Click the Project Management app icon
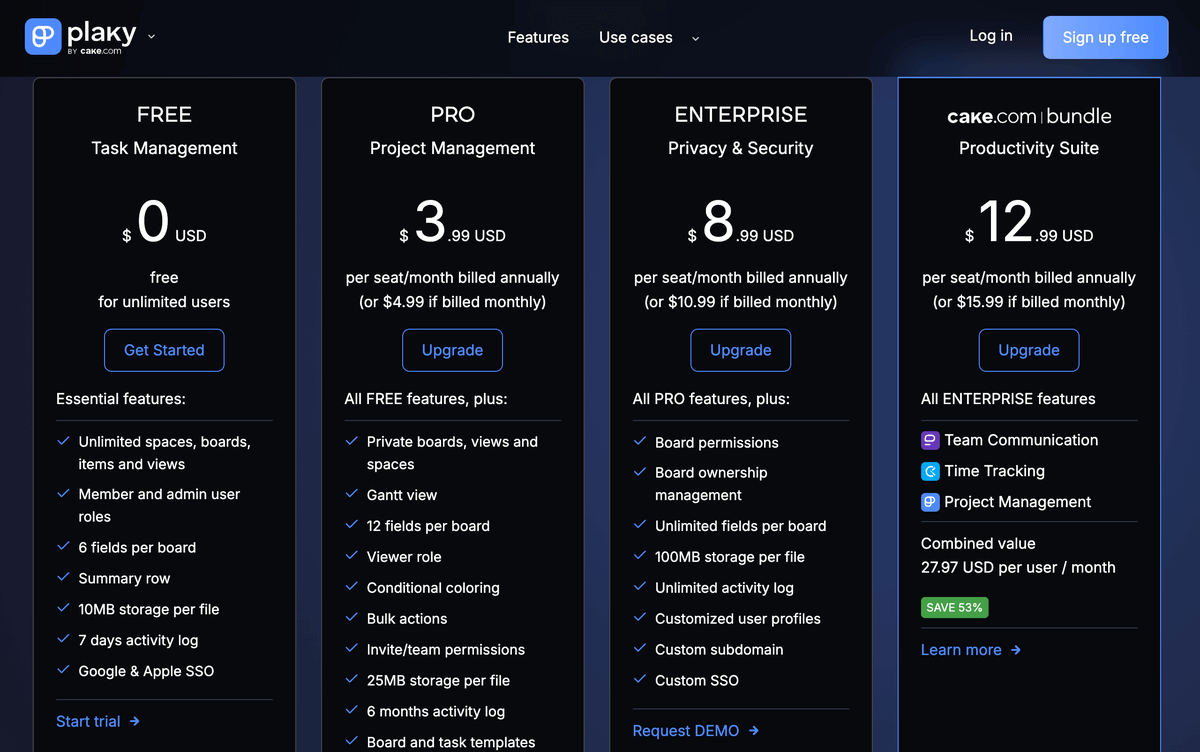Viewport: 1200px width, 752px height. [x=930, y=503]
